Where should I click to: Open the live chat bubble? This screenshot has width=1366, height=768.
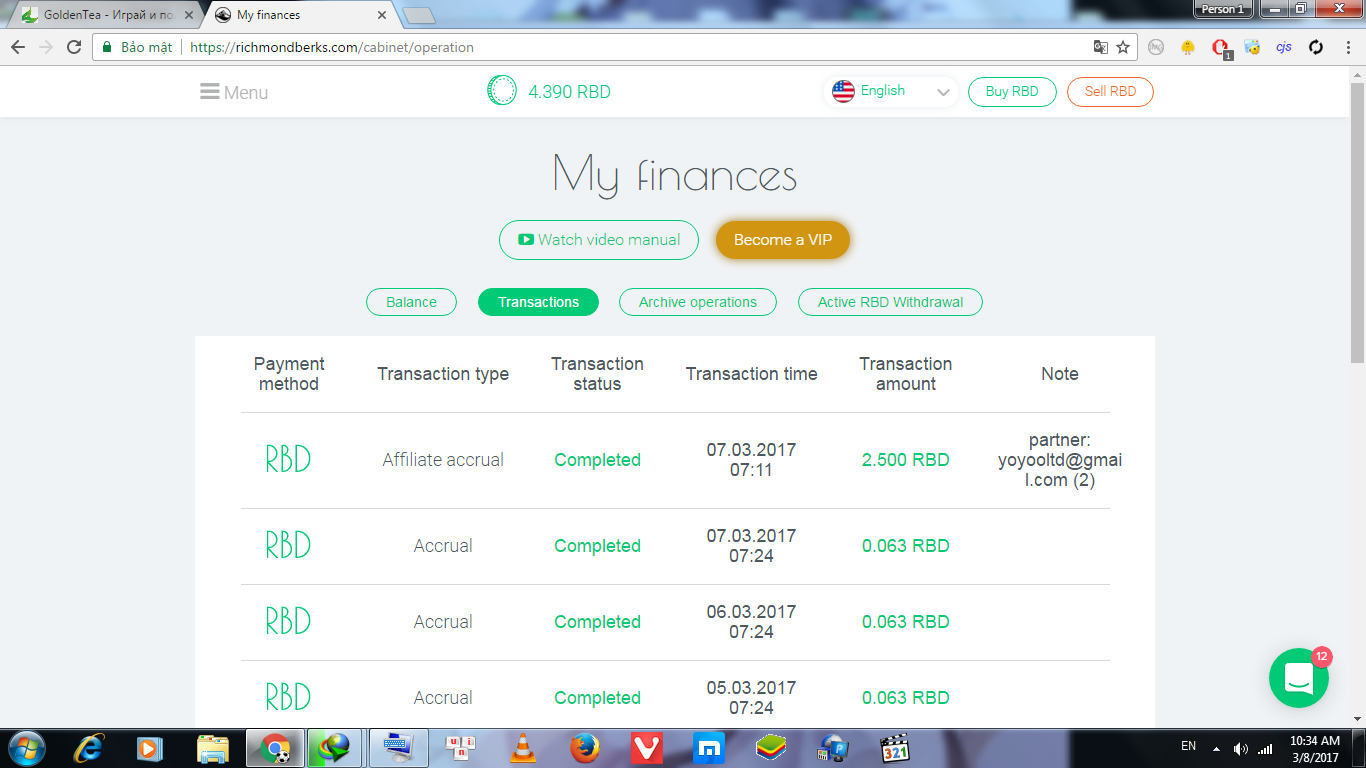(x=1299, y=678)
